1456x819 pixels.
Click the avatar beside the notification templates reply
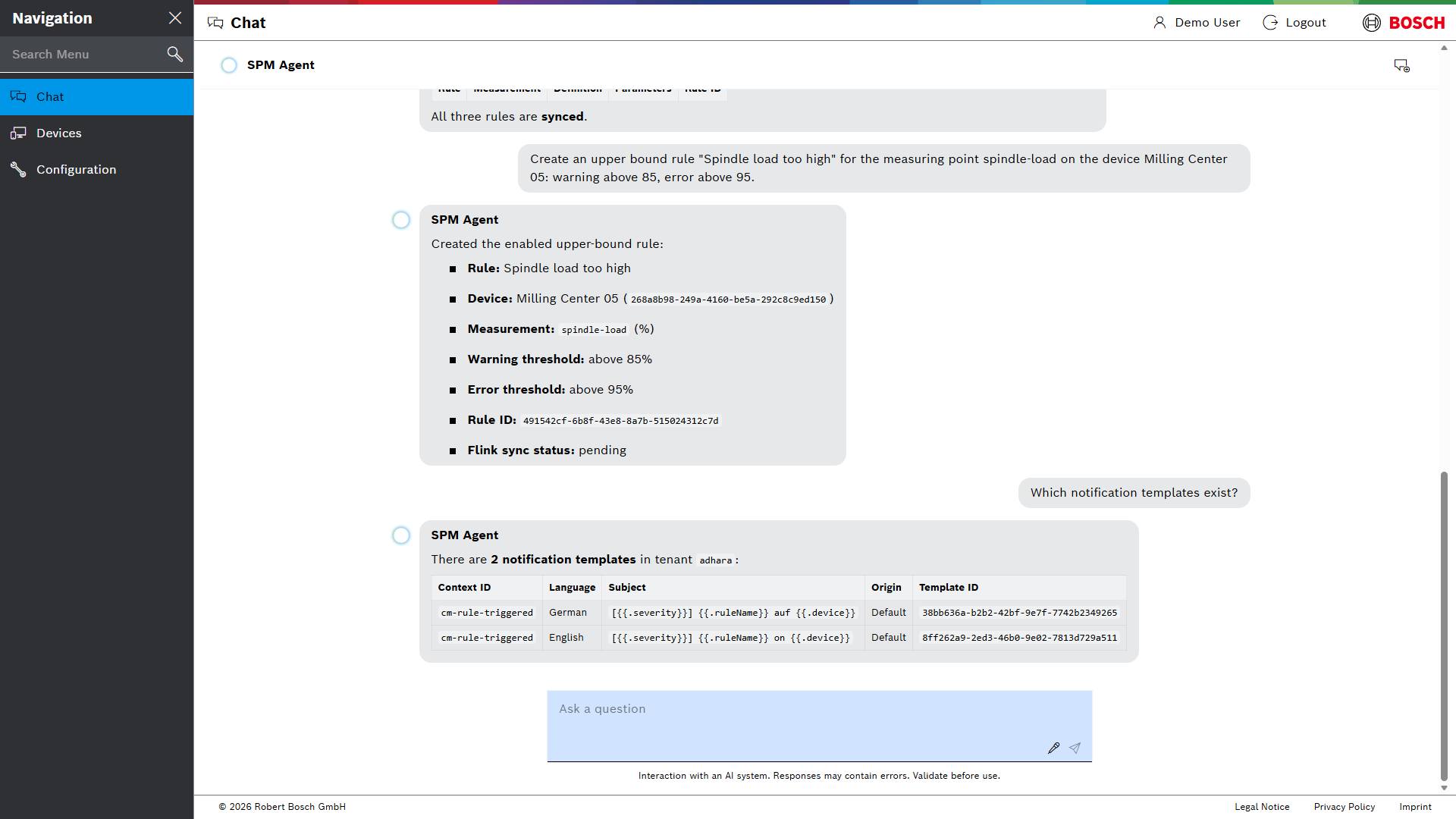[401, 535]
